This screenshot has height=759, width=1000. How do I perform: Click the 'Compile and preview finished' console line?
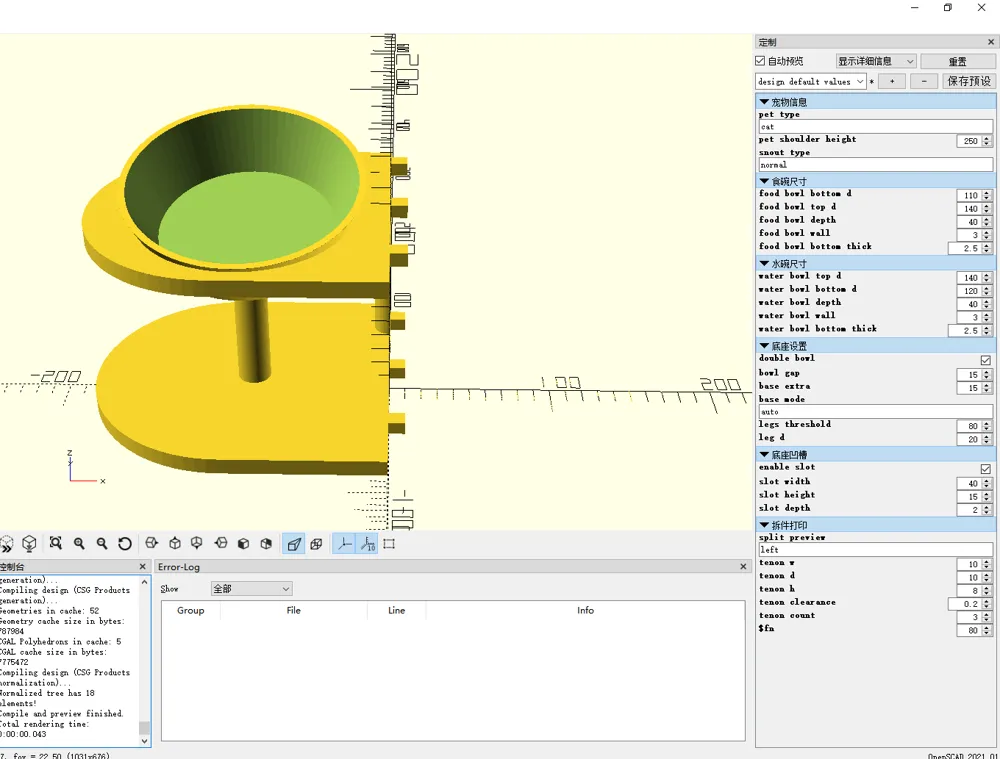(61, 714)
